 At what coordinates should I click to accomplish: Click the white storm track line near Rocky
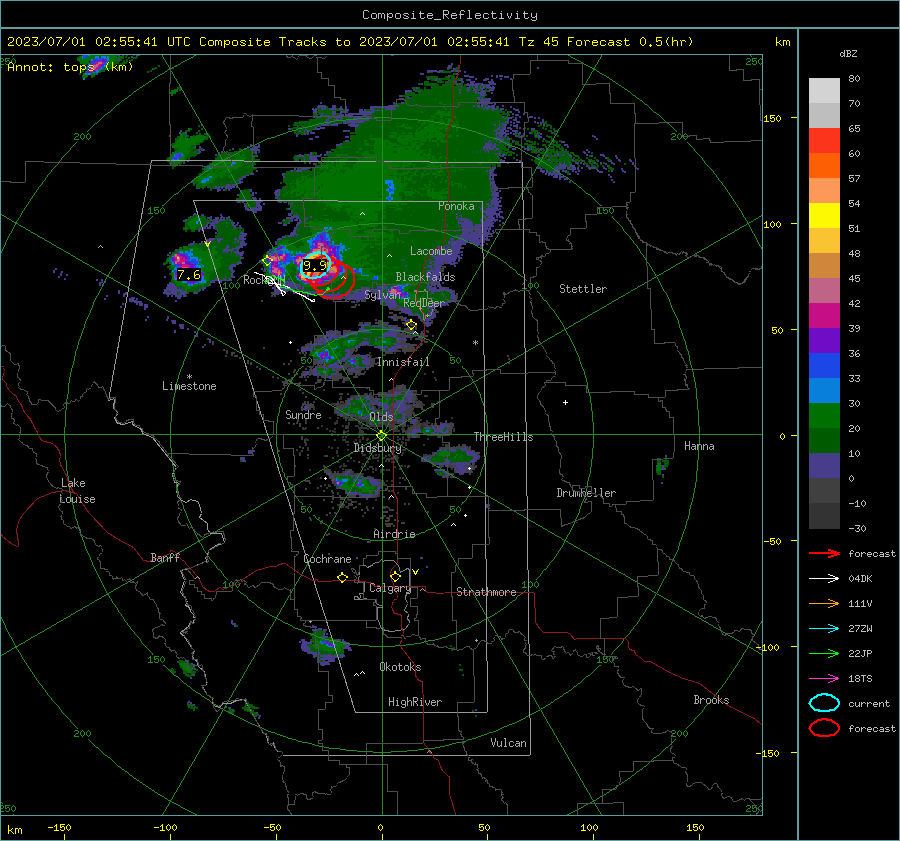284,287
